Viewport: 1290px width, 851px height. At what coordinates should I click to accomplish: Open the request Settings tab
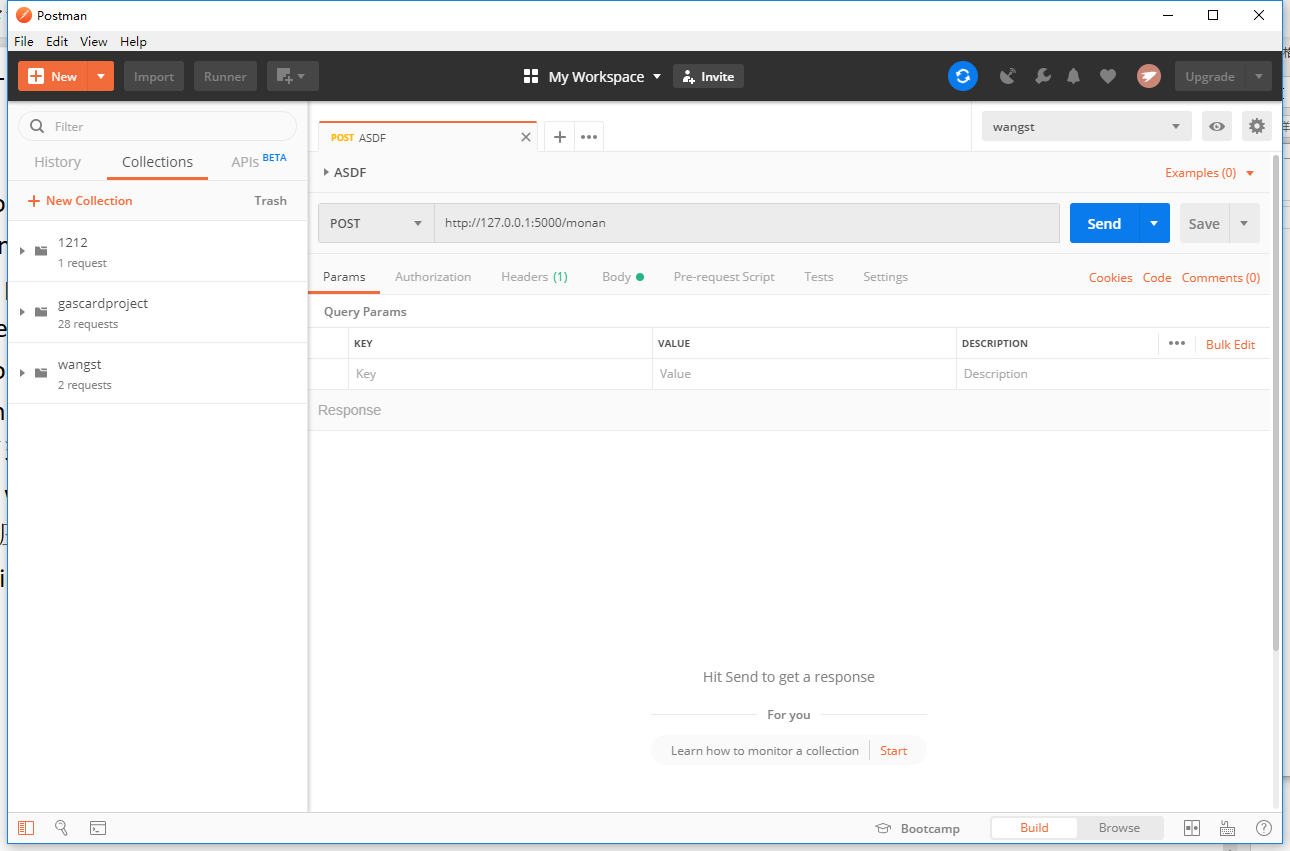click(x=885, y=277)
